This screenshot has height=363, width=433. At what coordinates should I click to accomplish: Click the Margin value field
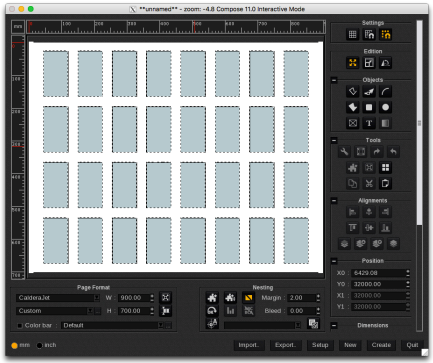(x=301, y=298)
